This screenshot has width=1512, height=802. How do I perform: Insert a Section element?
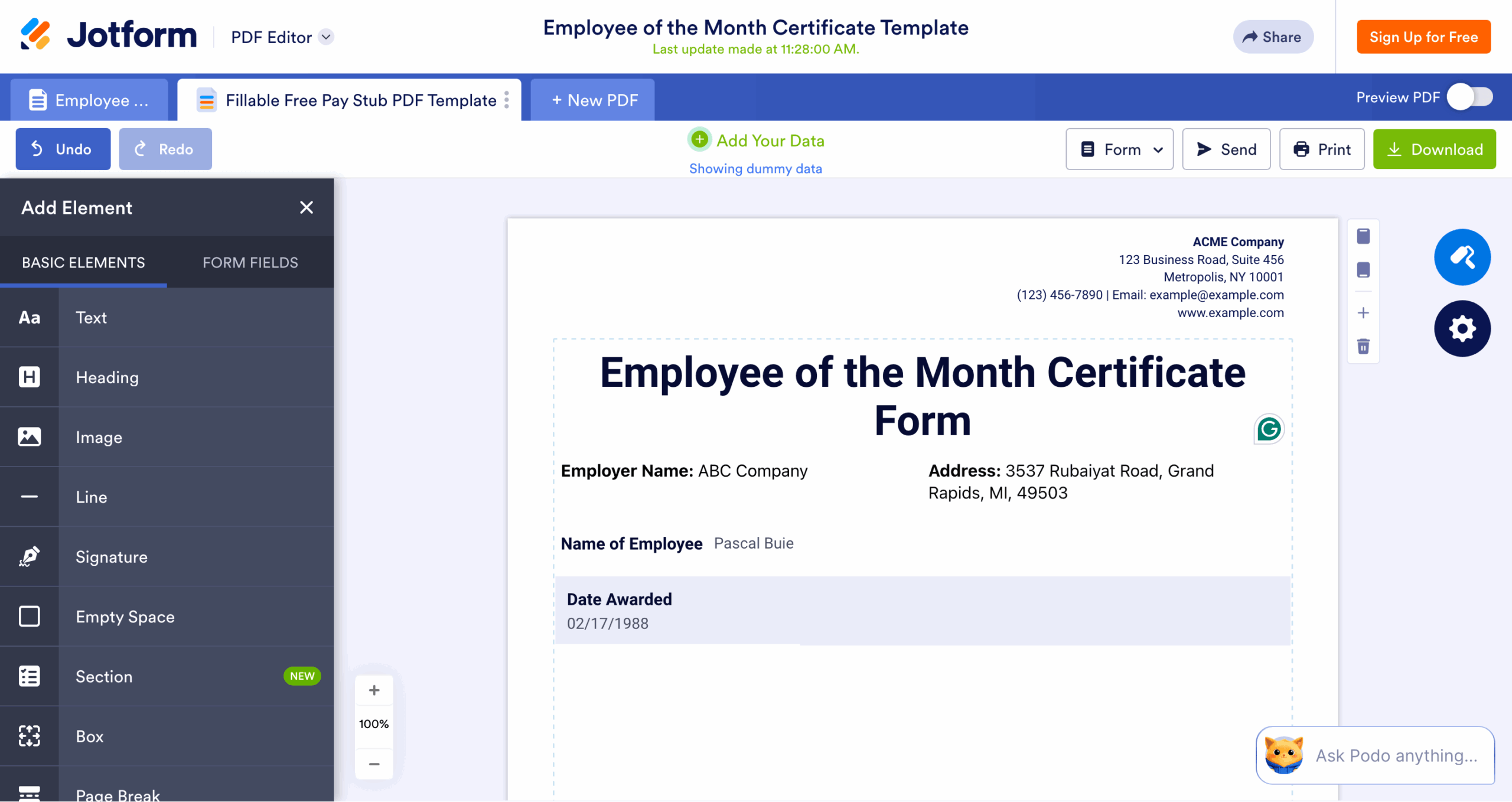point(167,676)
